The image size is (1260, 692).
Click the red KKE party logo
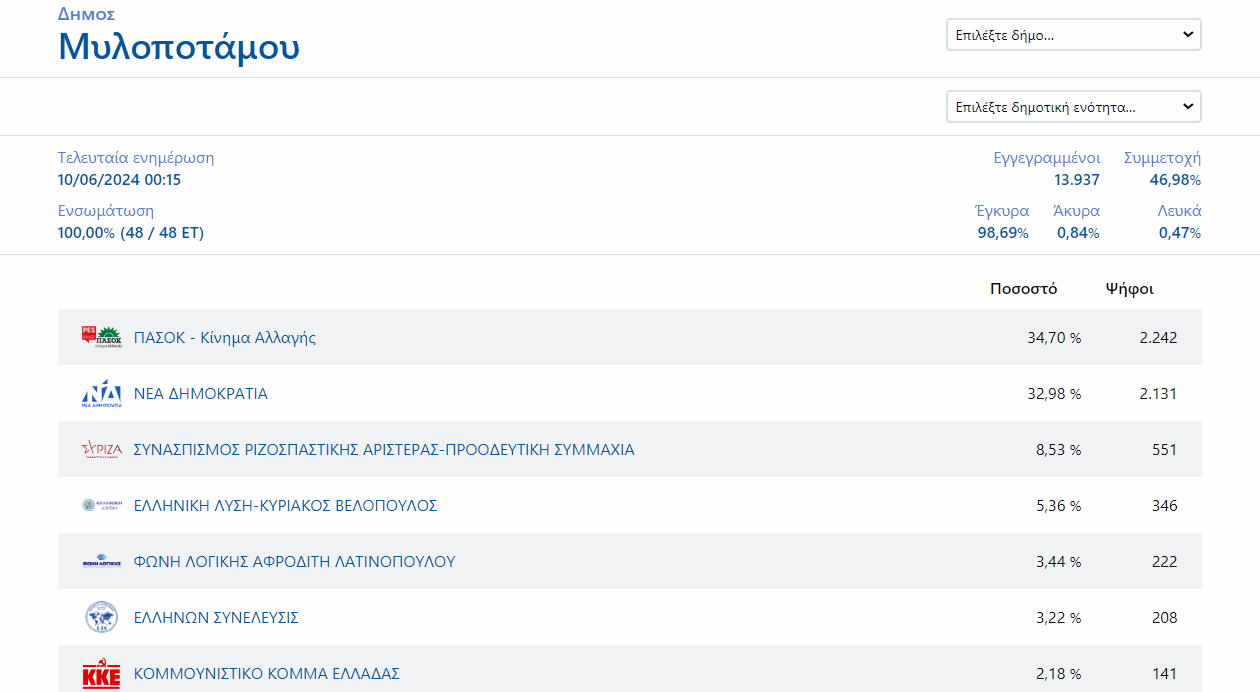tap(101, 674)
